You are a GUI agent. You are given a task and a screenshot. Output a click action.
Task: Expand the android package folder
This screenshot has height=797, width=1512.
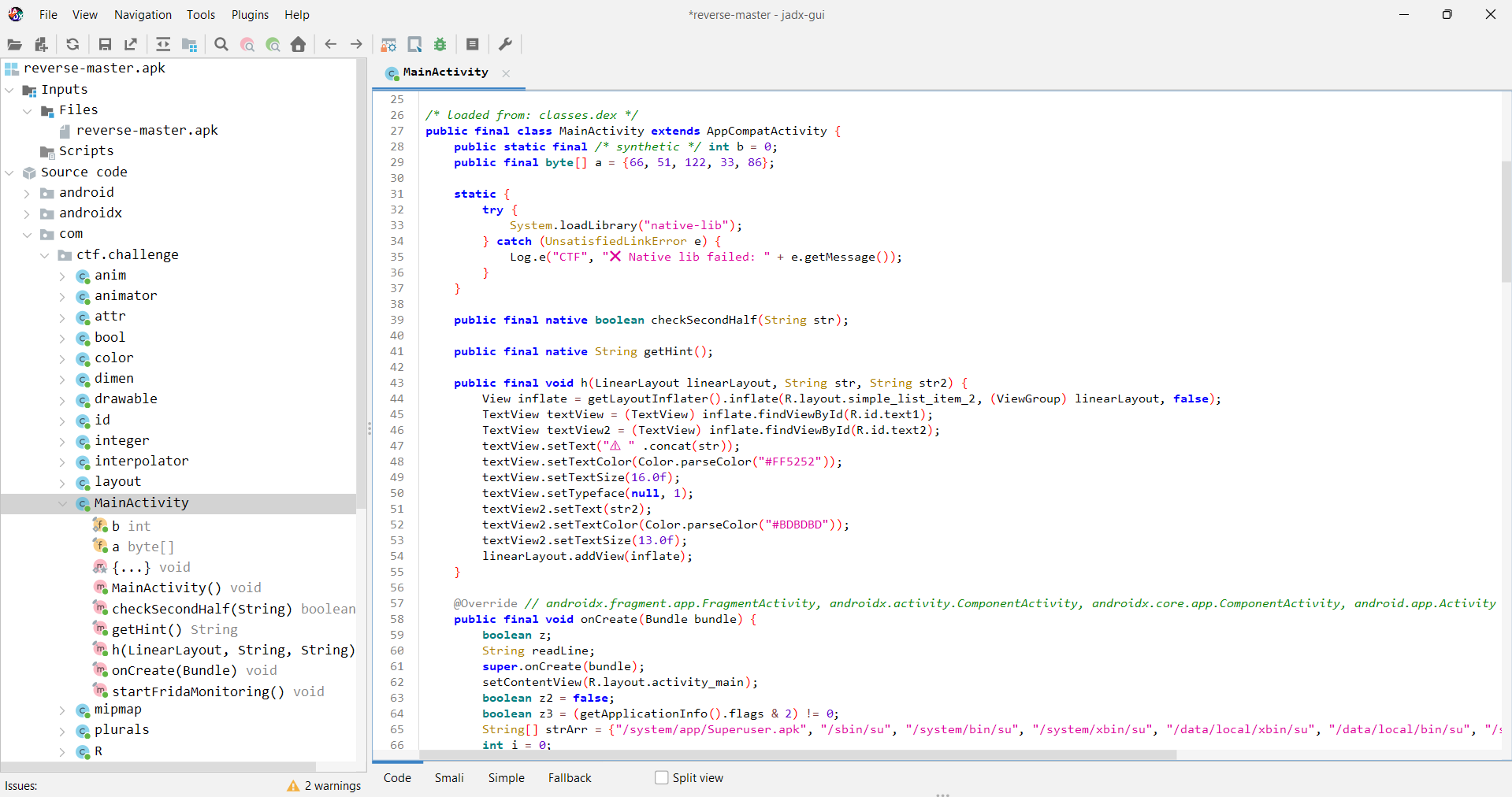click(27, 193)
